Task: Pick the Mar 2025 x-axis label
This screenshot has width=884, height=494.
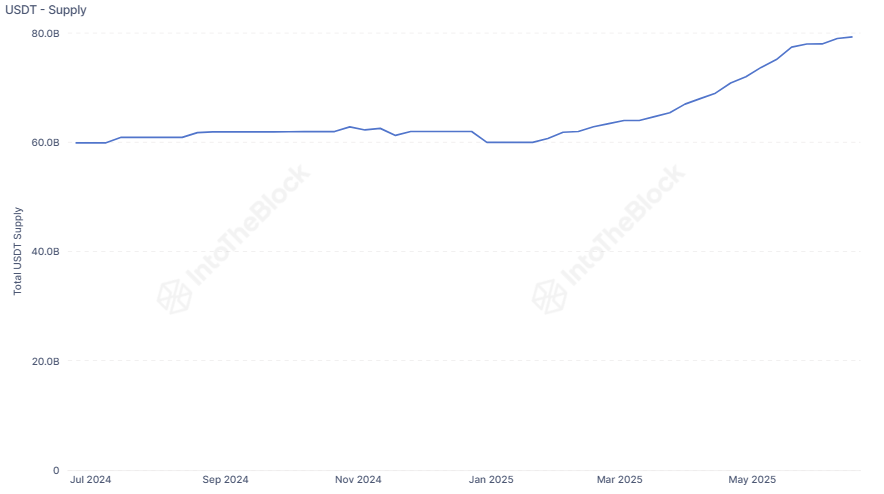Action: [x=620, y=480]
